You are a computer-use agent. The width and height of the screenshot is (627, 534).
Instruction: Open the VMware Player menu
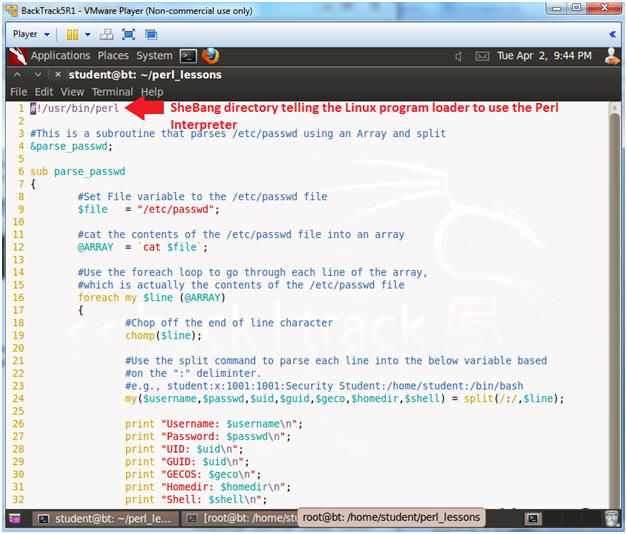[31, 34]
